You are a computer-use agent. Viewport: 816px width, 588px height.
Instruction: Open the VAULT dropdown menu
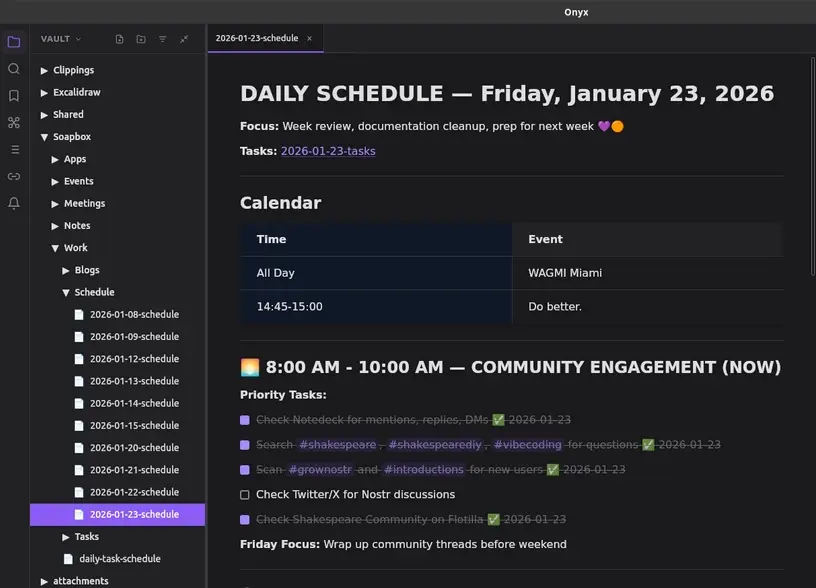click(x=61, y=39)
